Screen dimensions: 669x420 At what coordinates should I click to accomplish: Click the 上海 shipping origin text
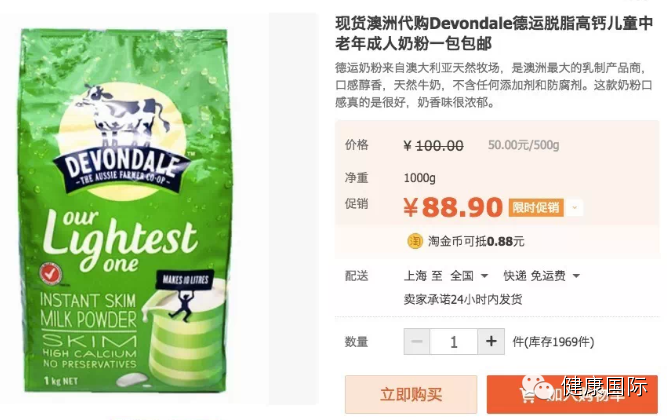(x=415, y=276)
